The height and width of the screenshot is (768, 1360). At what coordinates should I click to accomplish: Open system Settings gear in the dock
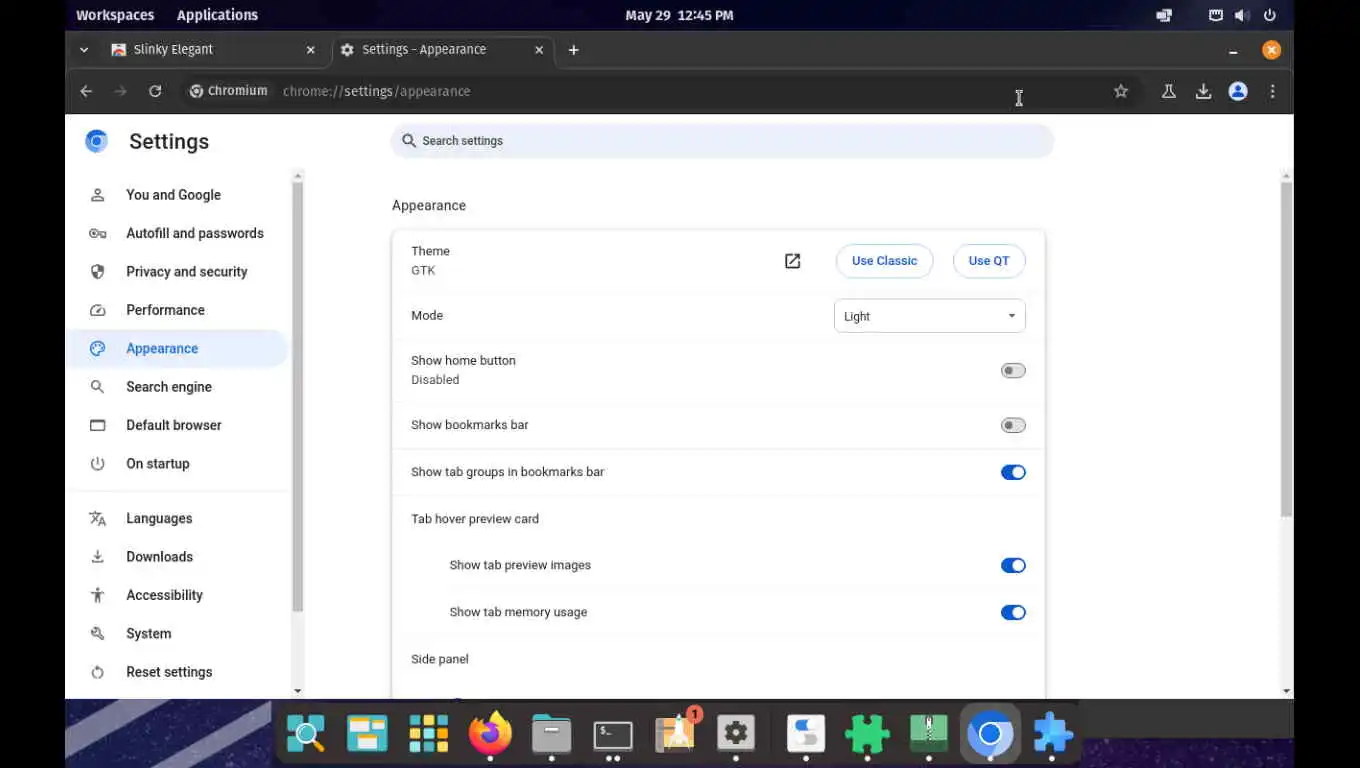click(x=736, y=734)
